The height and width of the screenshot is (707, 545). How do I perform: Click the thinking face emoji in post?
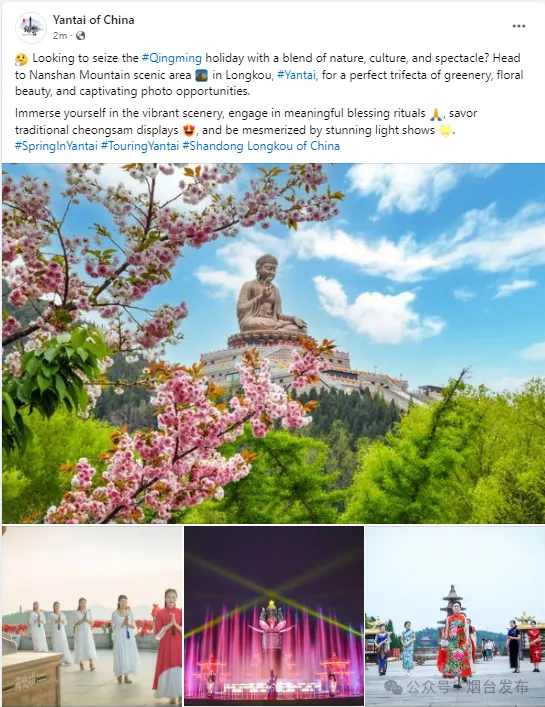pyautogui.click(x=21, y=59)
